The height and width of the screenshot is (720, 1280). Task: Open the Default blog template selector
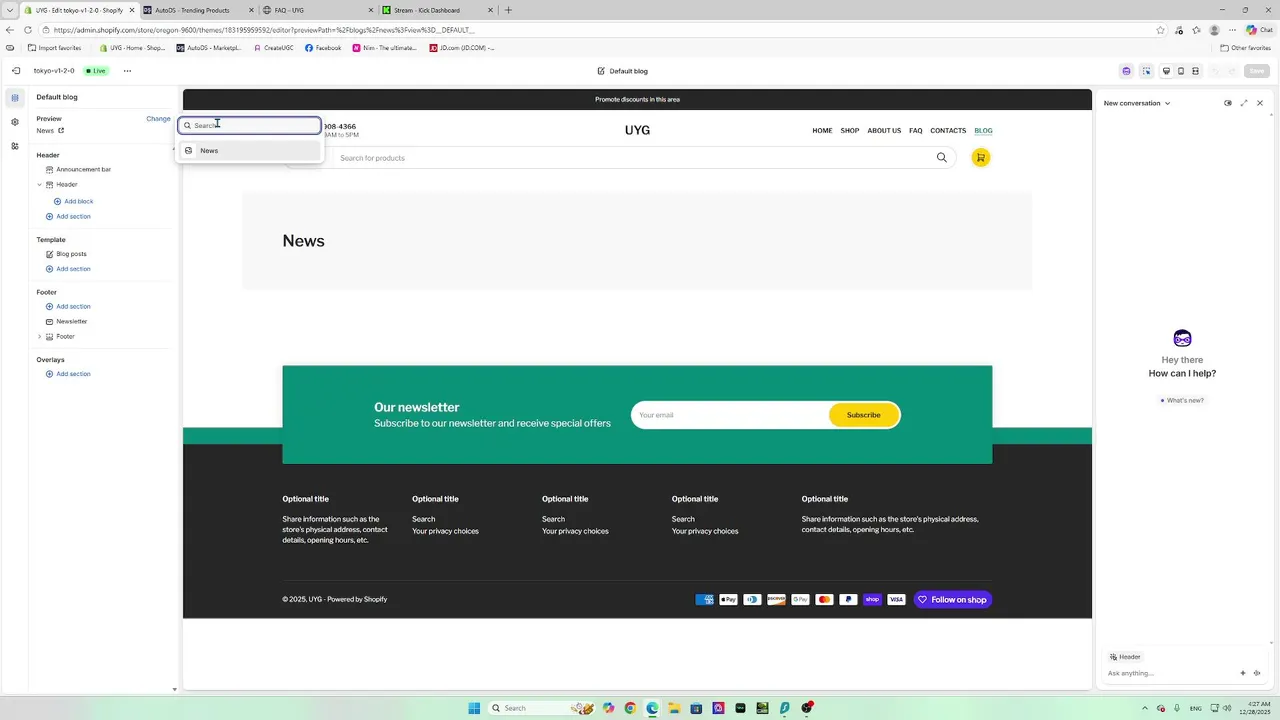coord(622,71)
